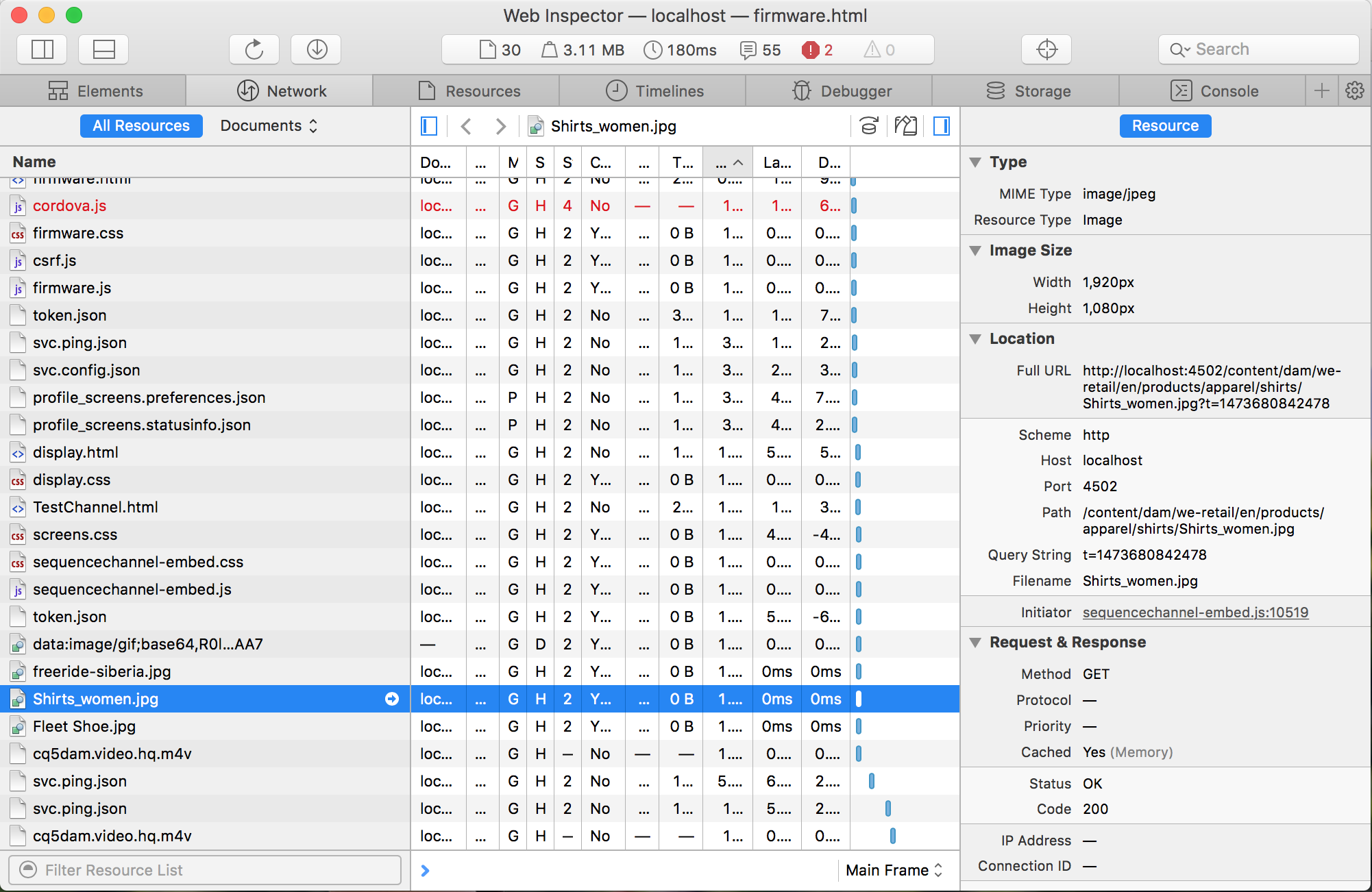This screenshot has width=1372, height=892.
Task: Click the reload page icon
Action: pyautogui.click(x=254, y=49)
